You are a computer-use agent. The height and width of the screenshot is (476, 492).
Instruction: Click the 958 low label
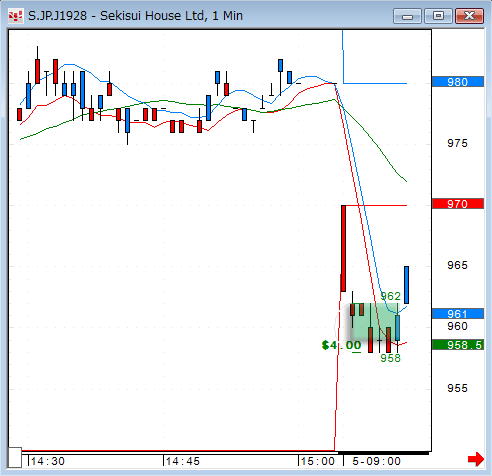click(x=390, y=358)
